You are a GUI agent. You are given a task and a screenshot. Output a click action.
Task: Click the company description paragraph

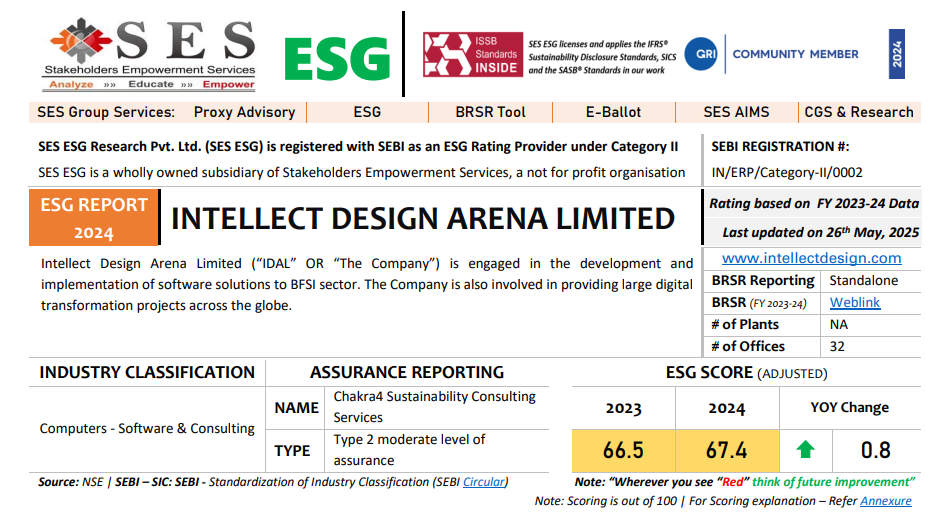(x=366, y=285)
